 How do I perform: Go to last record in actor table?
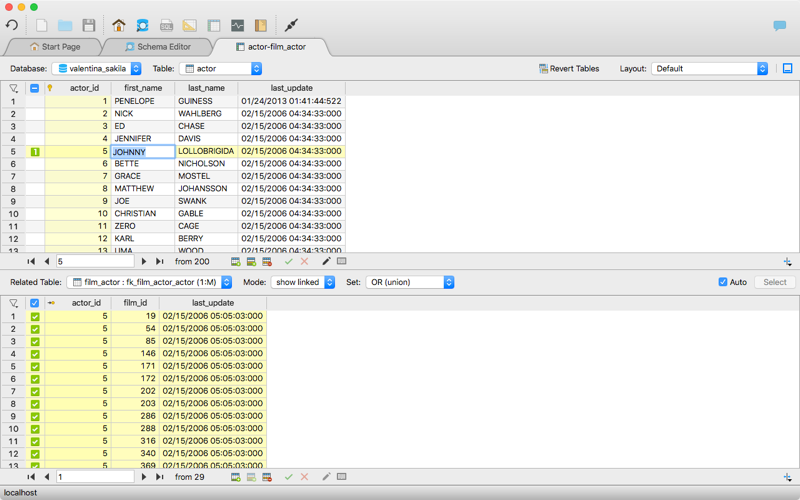click(160, 261)
